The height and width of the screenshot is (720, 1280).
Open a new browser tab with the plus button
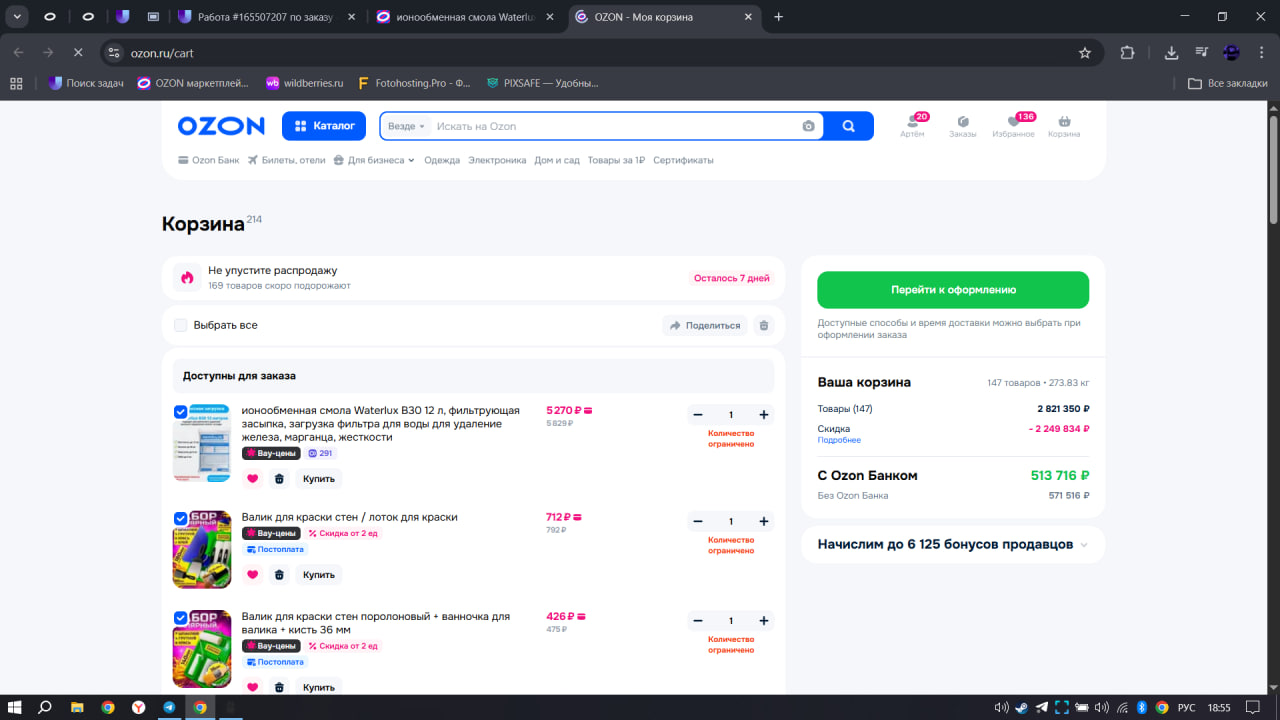pyautogui.click(x=779, y=17)
